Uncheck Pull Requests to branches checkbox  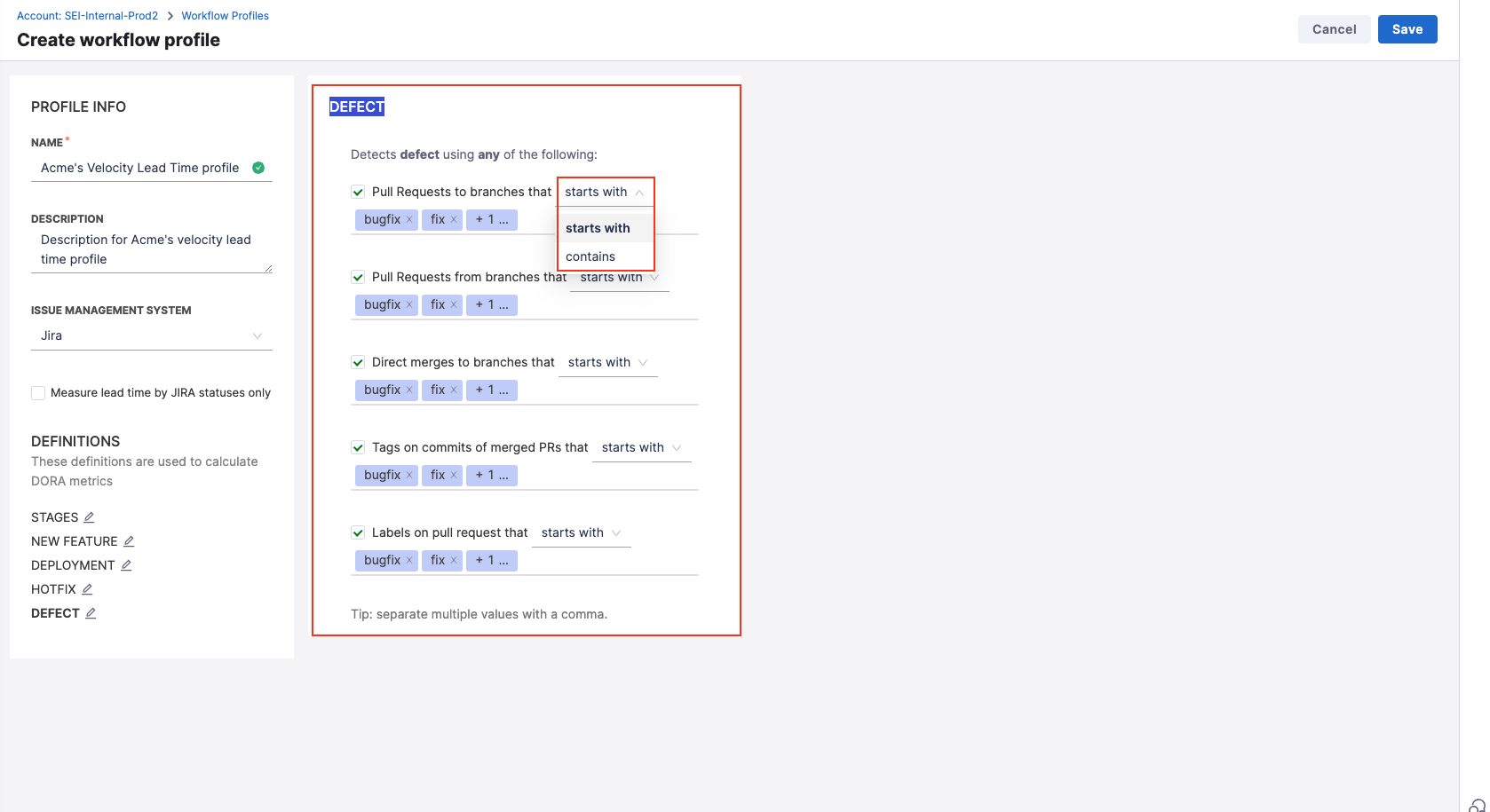coord(358,192)
